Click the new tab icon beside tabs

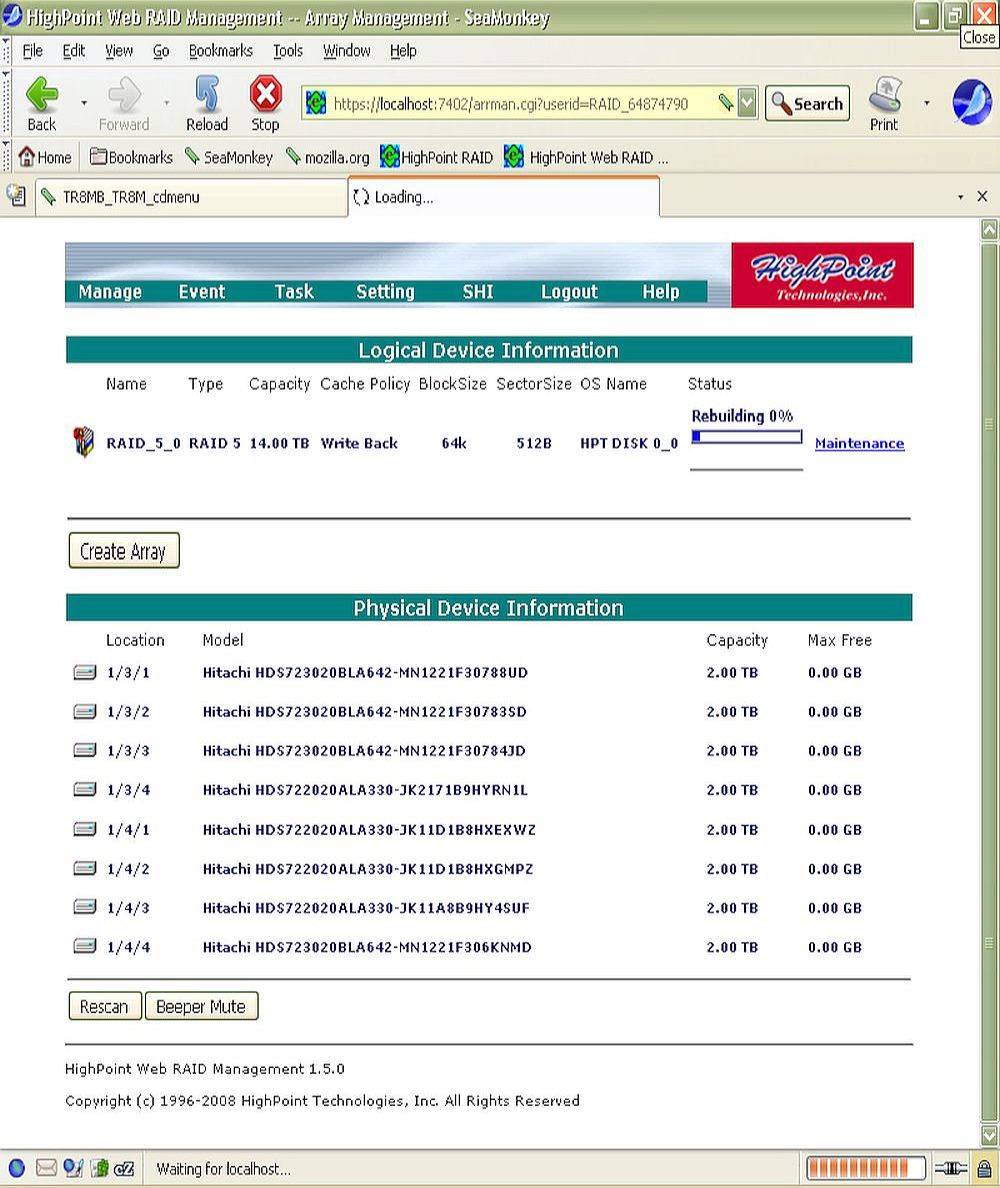pyautogui.click(x=16, y=196)
